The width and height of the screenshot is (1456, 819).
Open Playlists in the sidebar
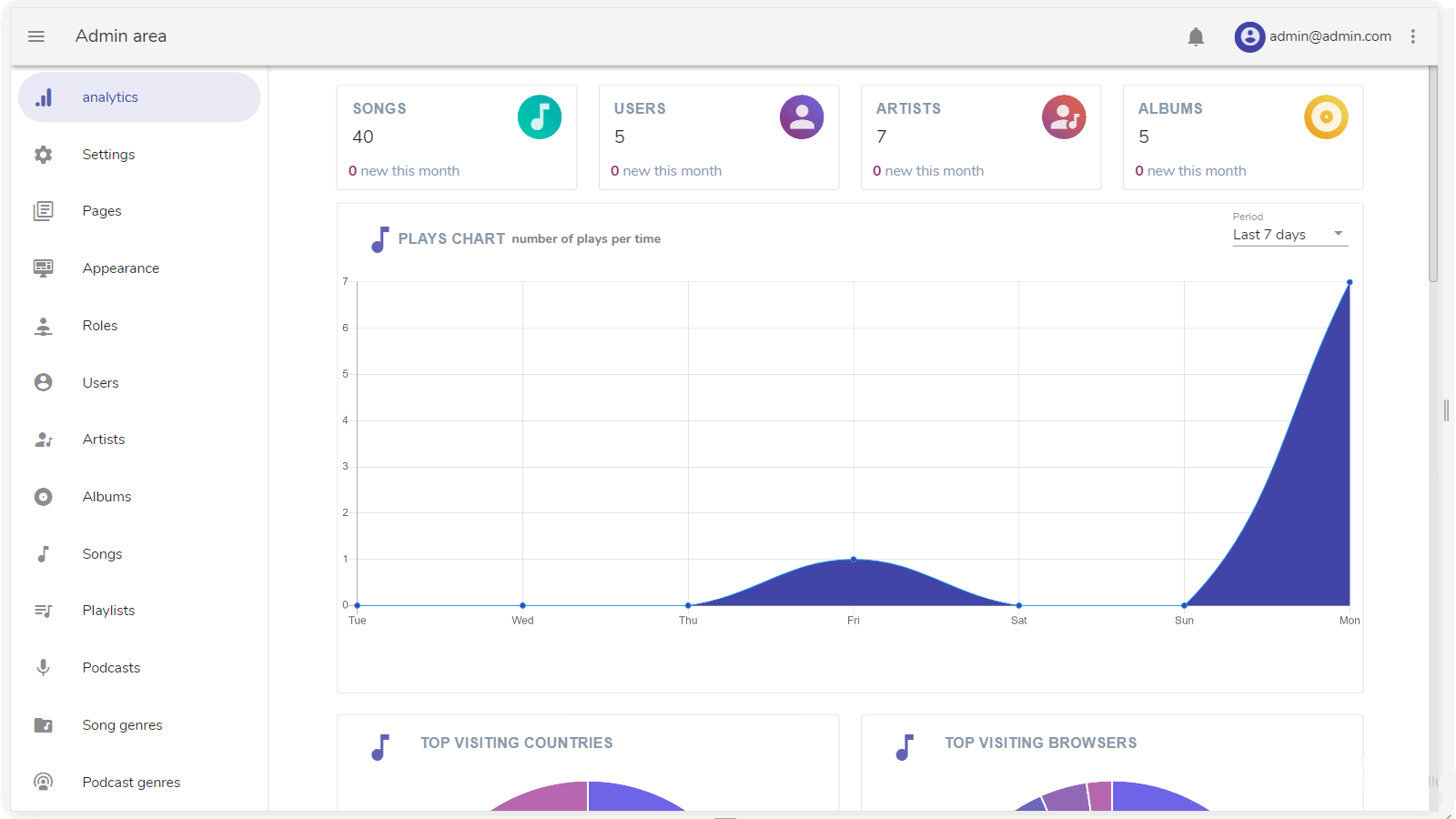[139, 611]
